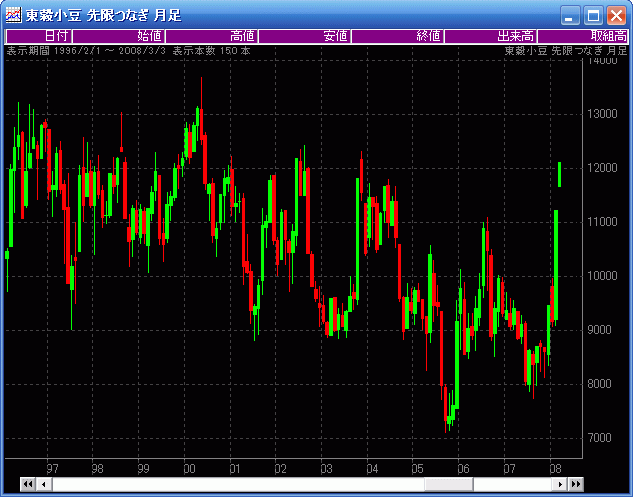This screenshot has width=633, height=497.
Task: Select the 終値 column header
Action: [x=398, y=36]
